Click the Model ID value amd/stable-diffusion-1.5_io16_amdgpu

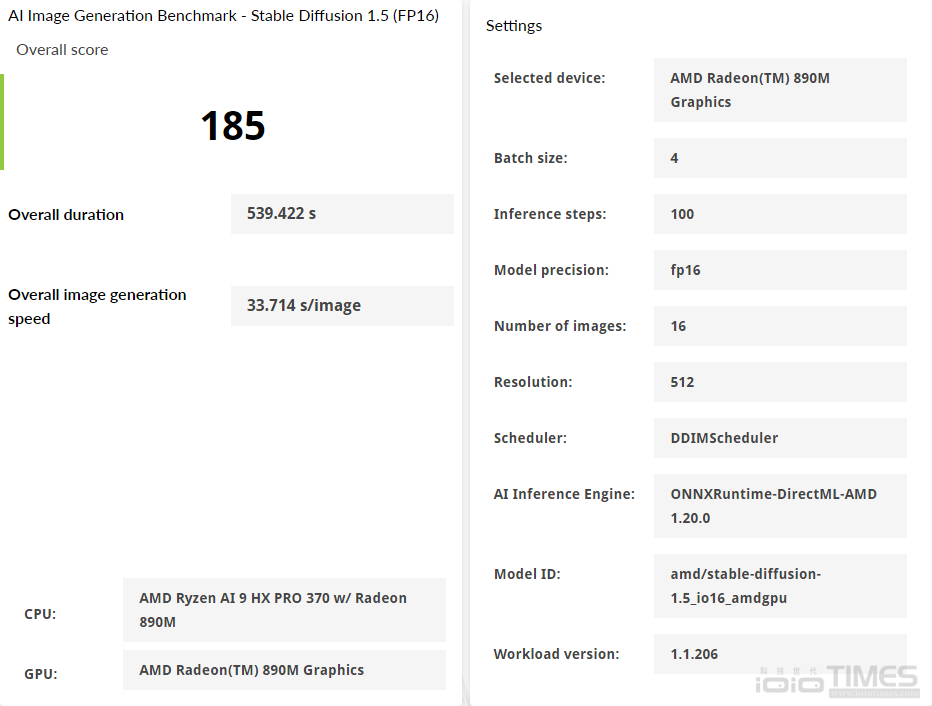(780, 586)
